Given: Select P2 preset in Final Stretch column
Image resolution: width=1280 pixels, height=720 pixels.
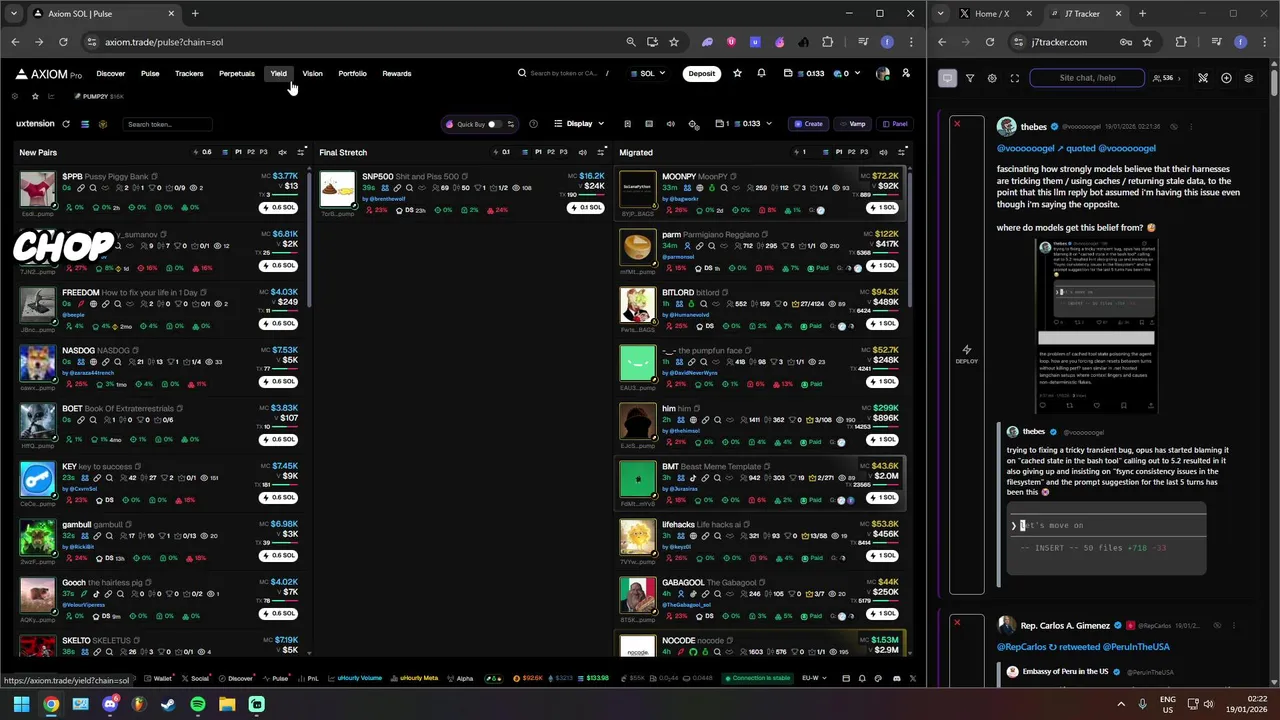Looking at the screenshot, I should 550,152.
